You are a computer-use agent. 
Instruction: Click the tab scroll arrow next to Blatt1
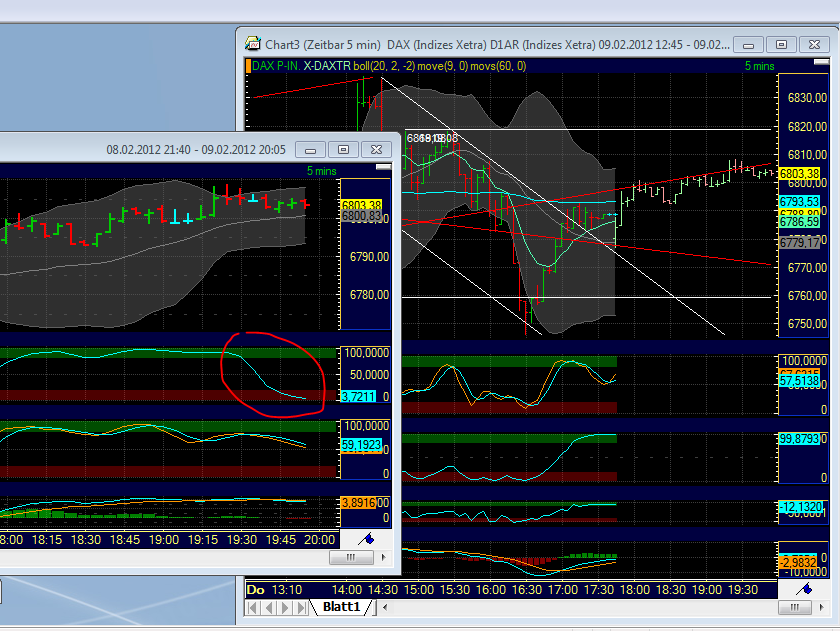(x=385, y=605)
